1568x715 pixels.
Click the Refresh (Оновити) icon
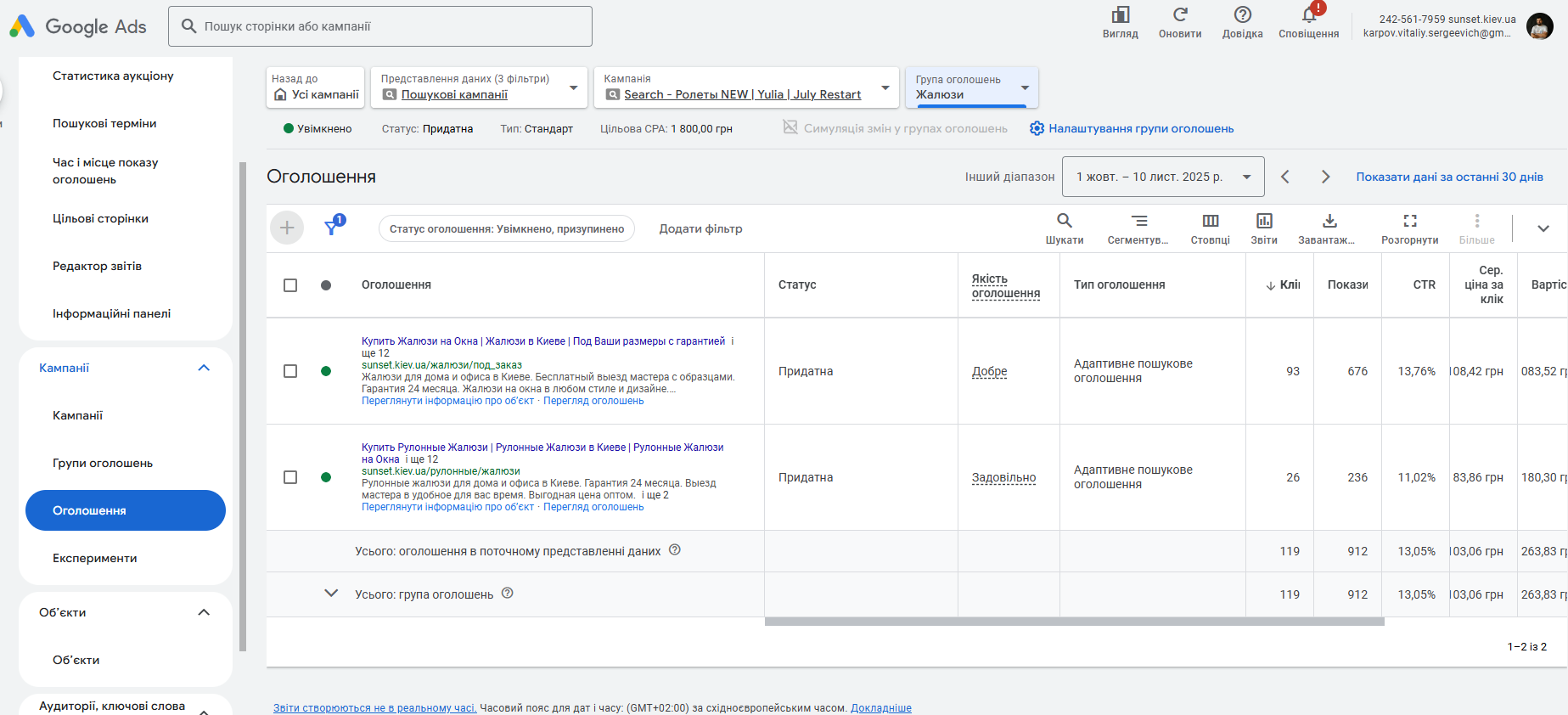coord(1180,15)
